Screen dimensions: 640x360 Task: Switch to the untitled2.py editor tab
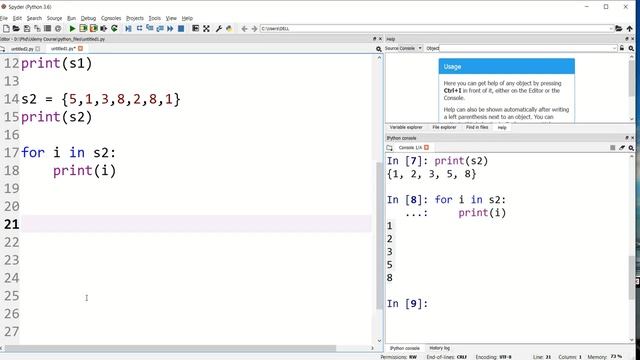[22, 49]
